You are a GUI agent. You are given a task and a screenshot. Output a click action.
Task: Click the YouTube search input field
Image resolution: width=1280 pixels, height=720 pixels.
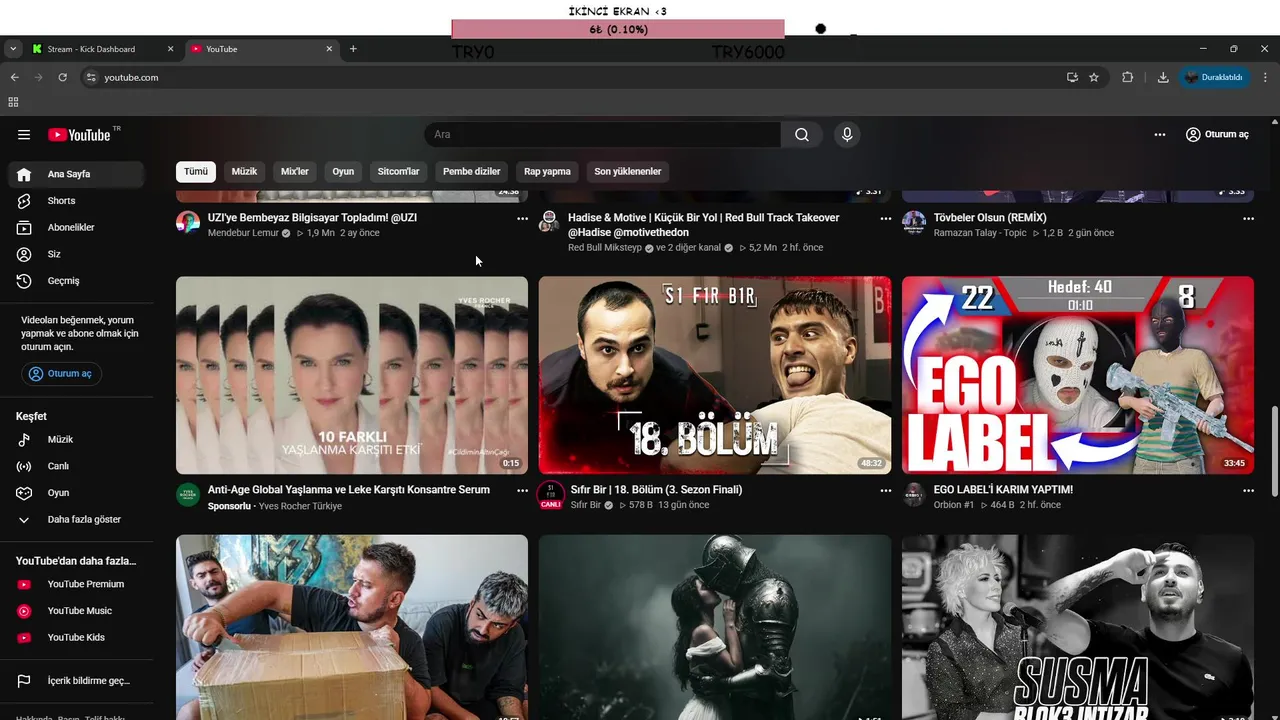pos(602,135)
